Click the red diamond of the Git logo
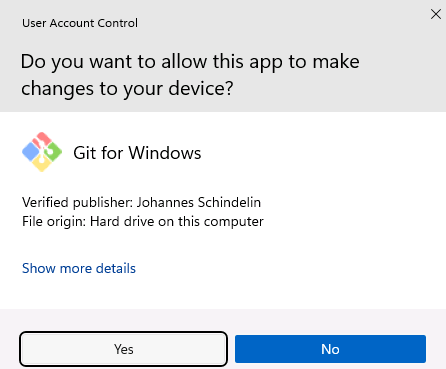 pyautogui.click(x=42, y=140)
